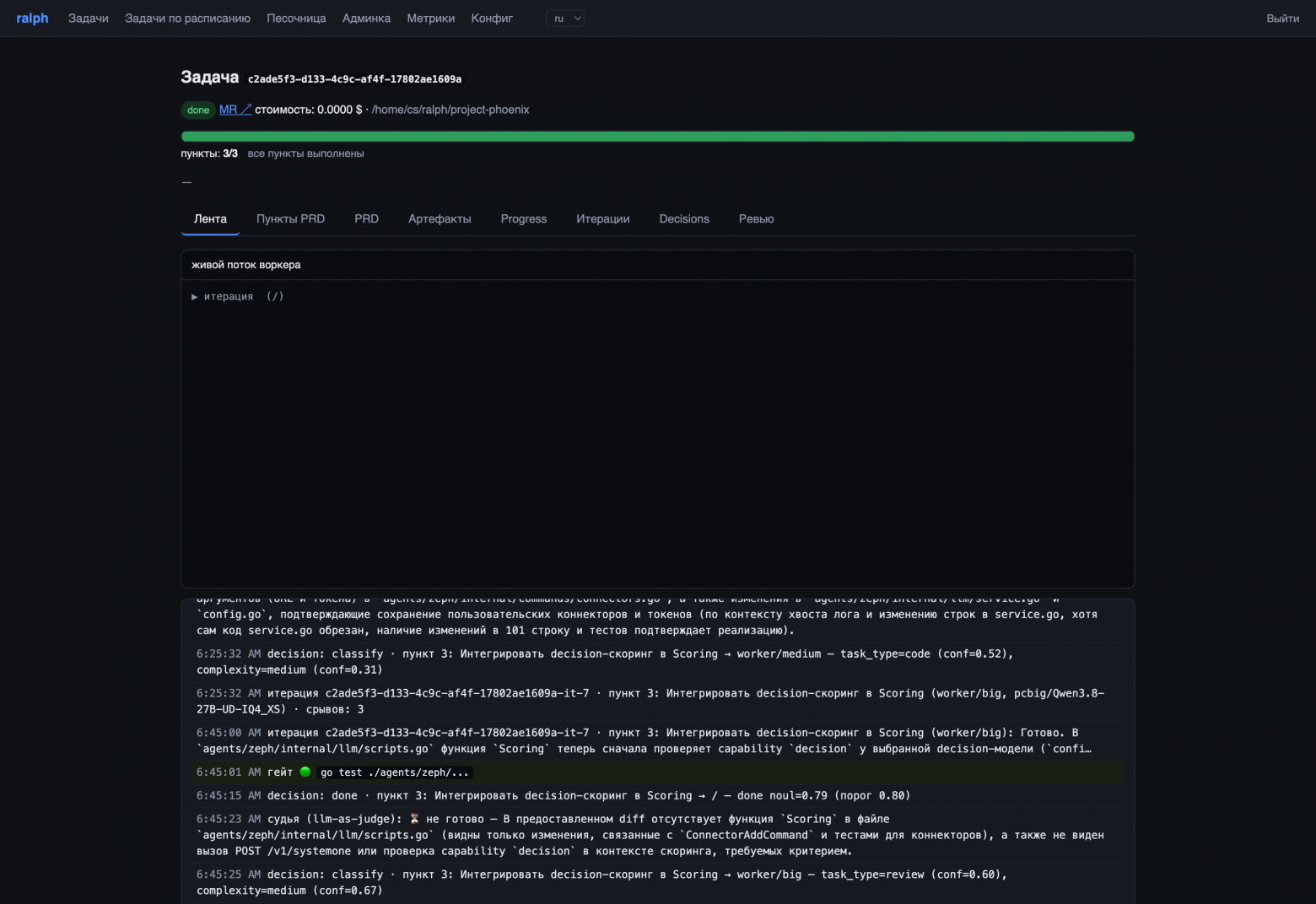Click the стоимость: 0.0000 $ value
The height and width of the screenshot is (904, 1316).
(x=309, y=110)
